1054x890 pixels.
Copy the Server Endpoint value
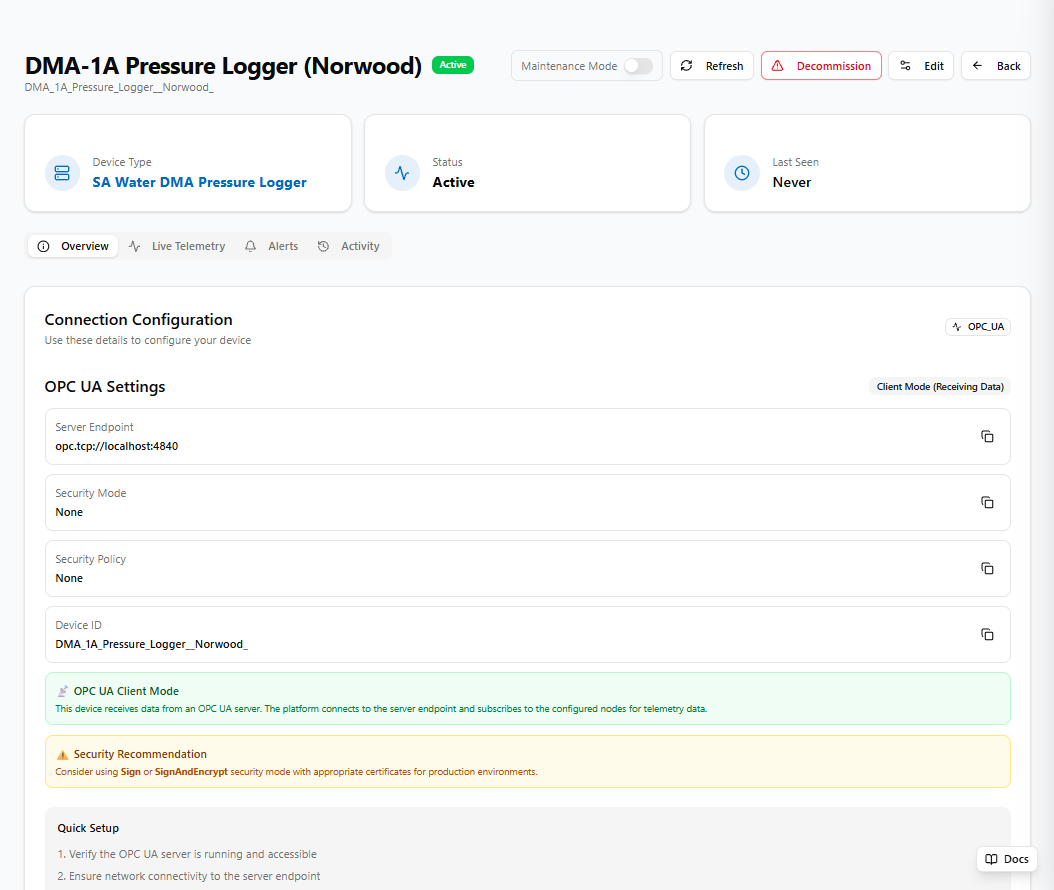coord(987,436)
